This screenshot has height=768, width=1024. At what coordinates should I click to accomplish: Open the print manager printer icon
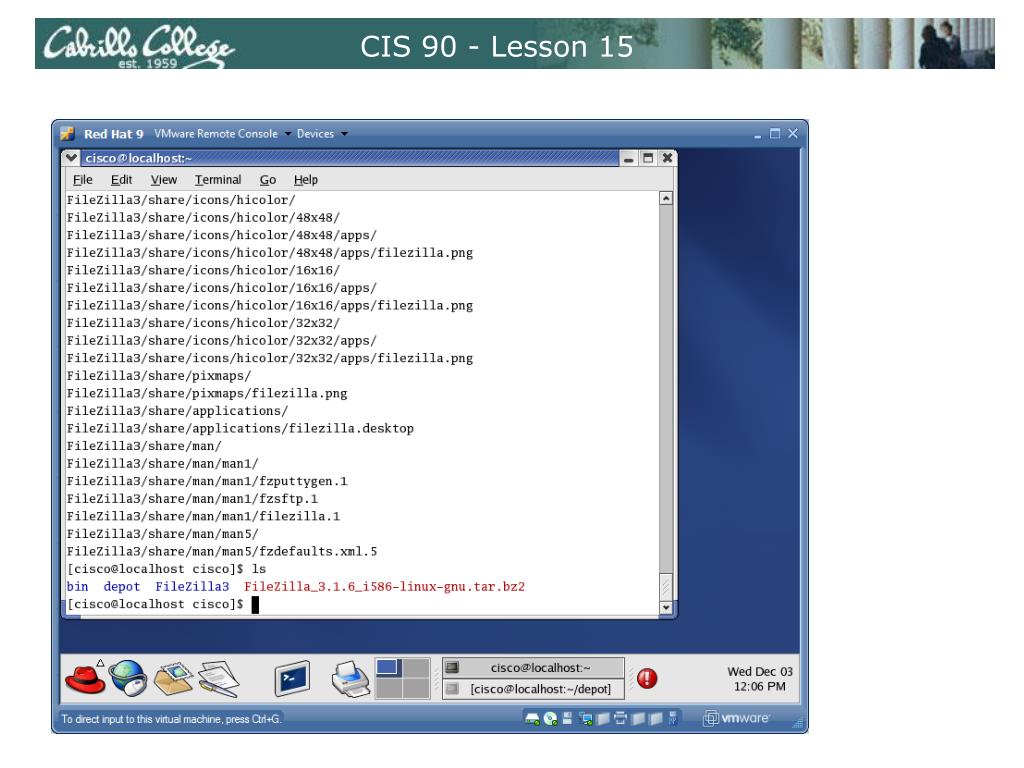coord(351,679)
